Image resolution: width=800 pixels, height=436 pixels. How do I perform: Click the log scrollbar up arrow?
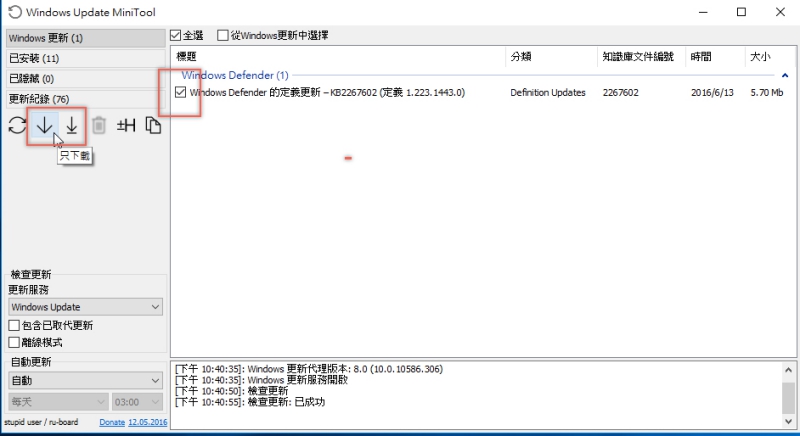coord(788,370)
